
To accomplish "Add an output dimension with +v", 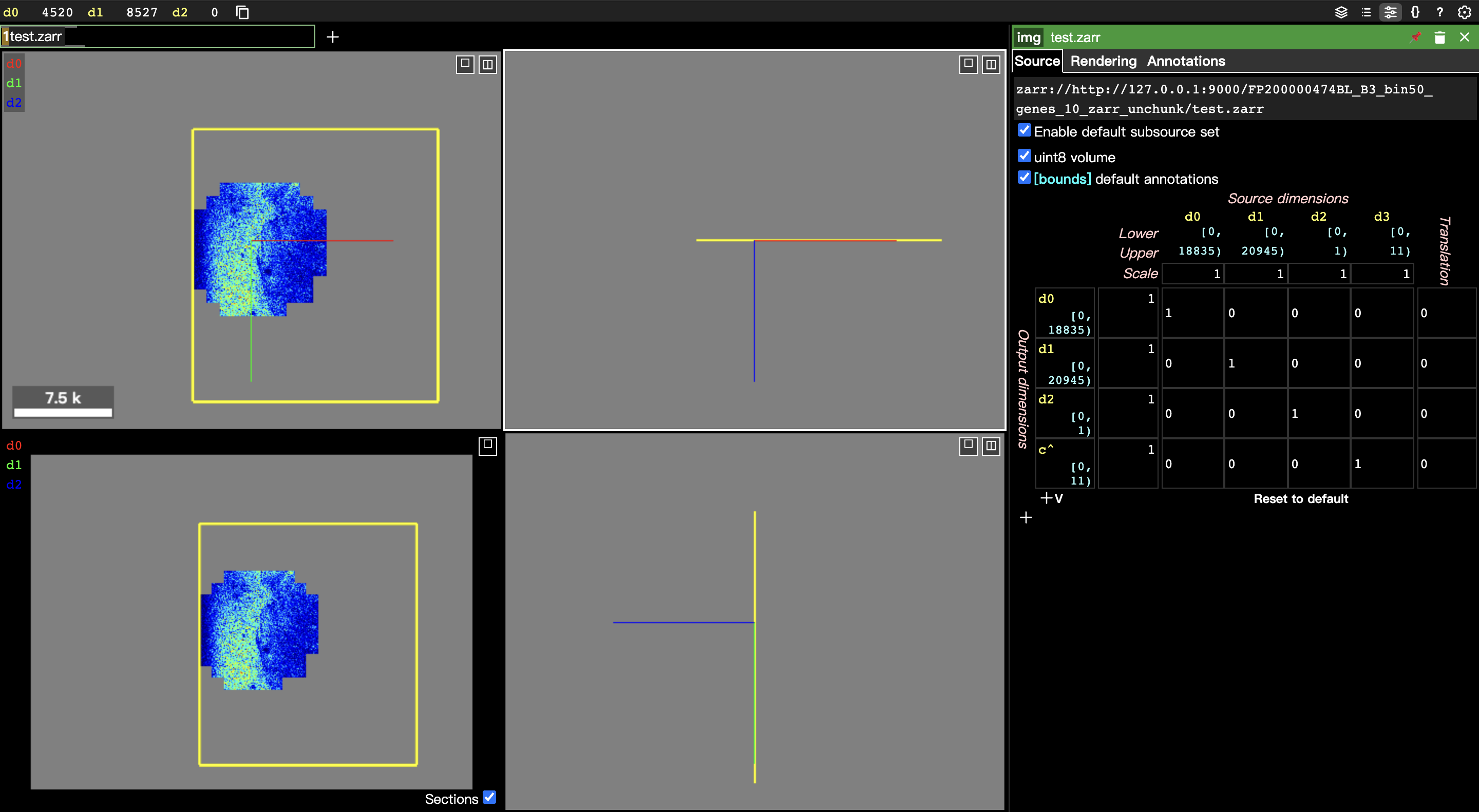I will (1052, 498).
